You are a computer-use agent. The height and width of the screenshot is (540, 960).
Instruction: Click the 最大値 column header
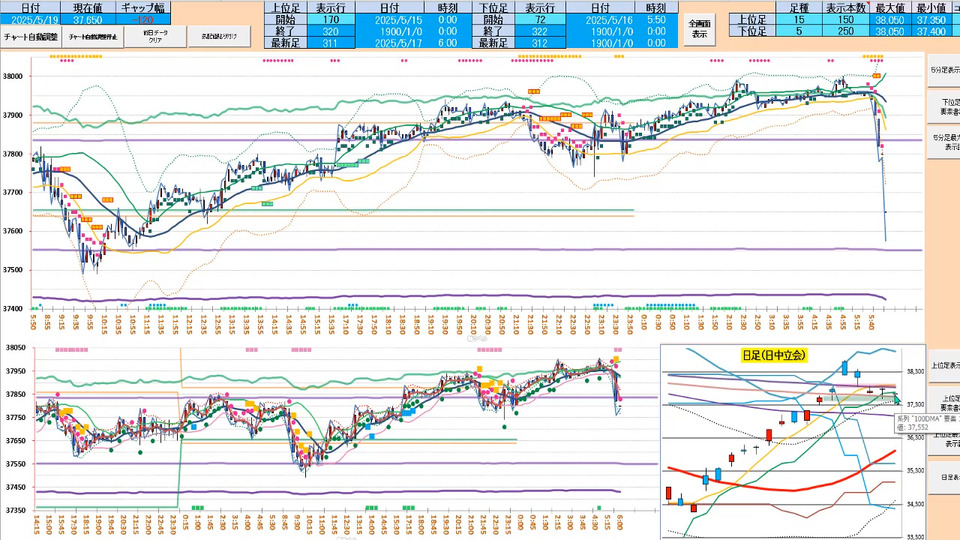pos(890,8)
